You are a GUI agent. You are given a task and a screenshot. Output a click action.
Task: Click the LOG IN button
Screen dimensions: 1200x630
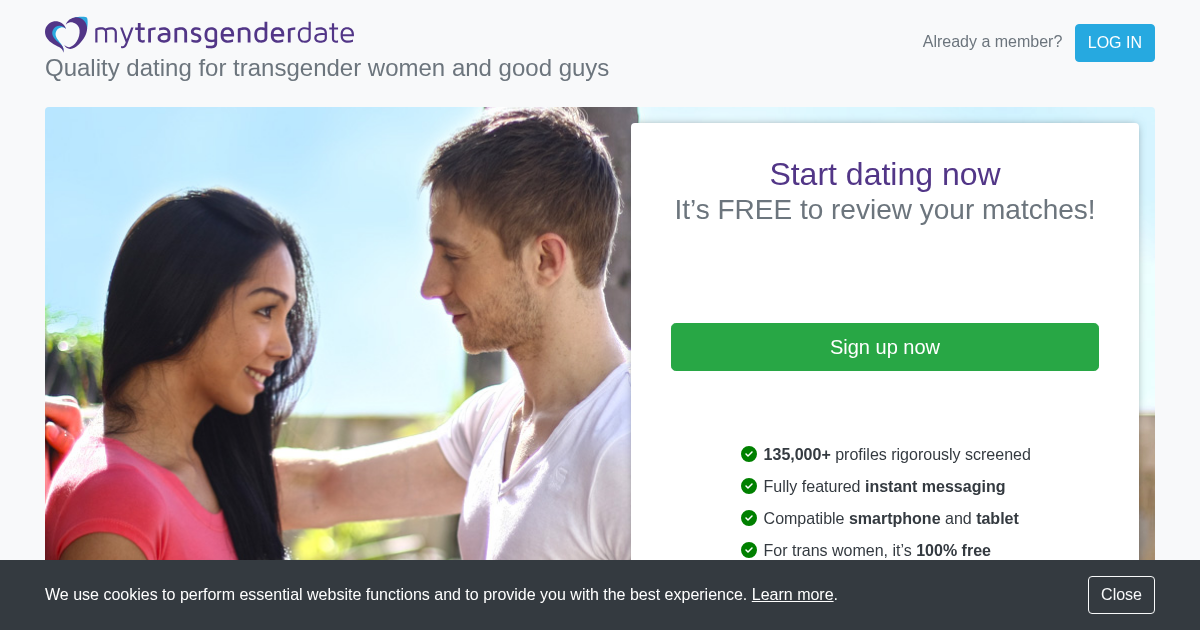click(1114, 43)
